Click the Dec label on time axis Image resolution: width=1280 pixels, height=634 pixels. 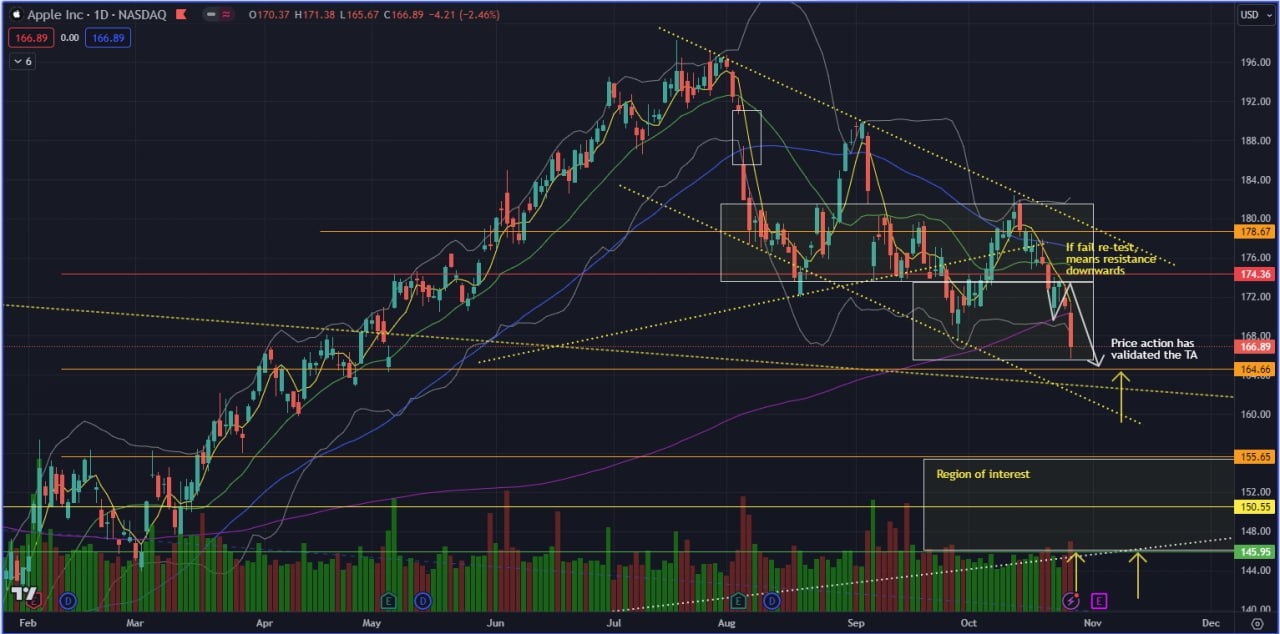tap(1211, 623)
